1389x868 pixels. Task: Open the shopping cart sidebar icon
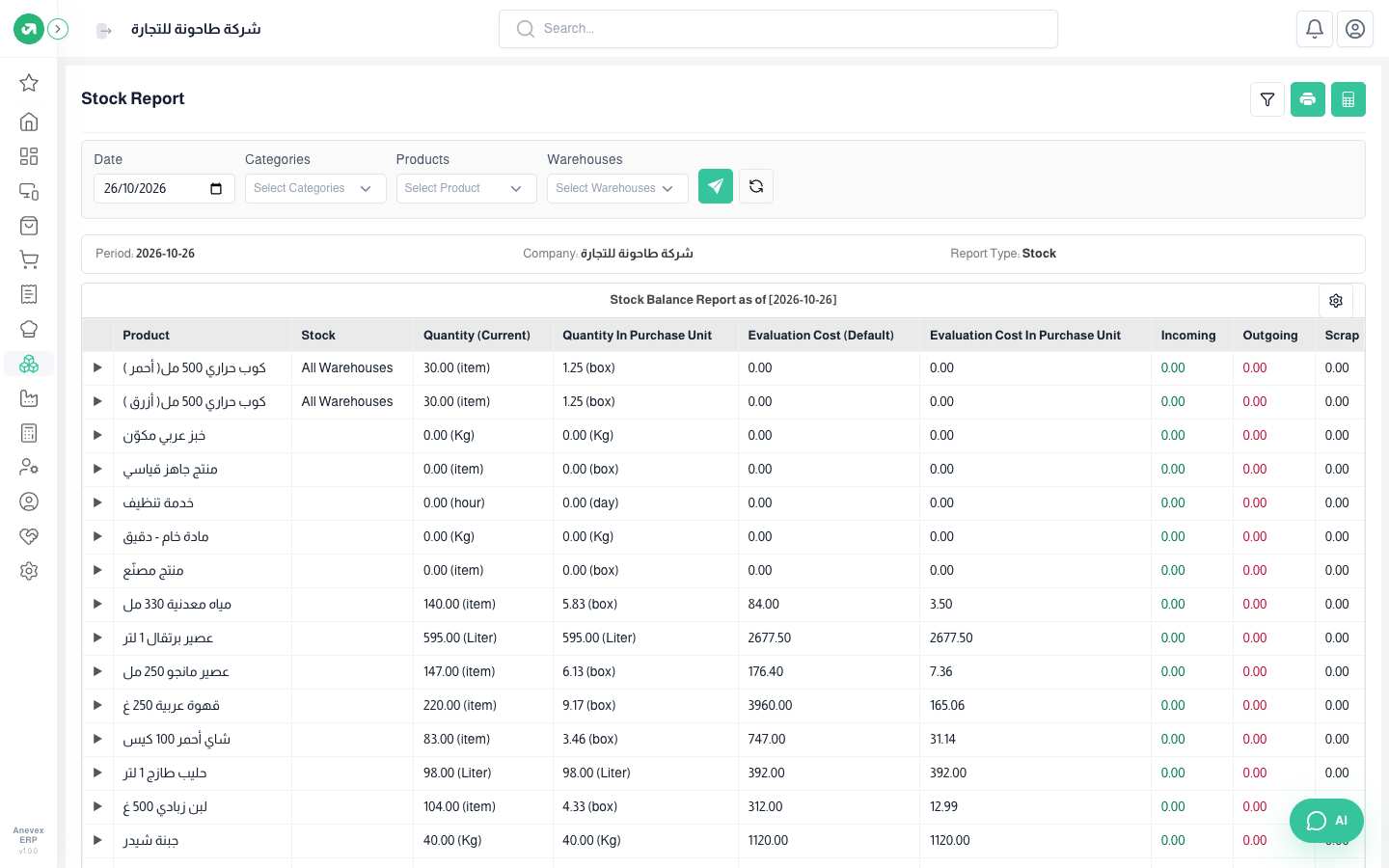pyautogui.click(x=29, y=259)
